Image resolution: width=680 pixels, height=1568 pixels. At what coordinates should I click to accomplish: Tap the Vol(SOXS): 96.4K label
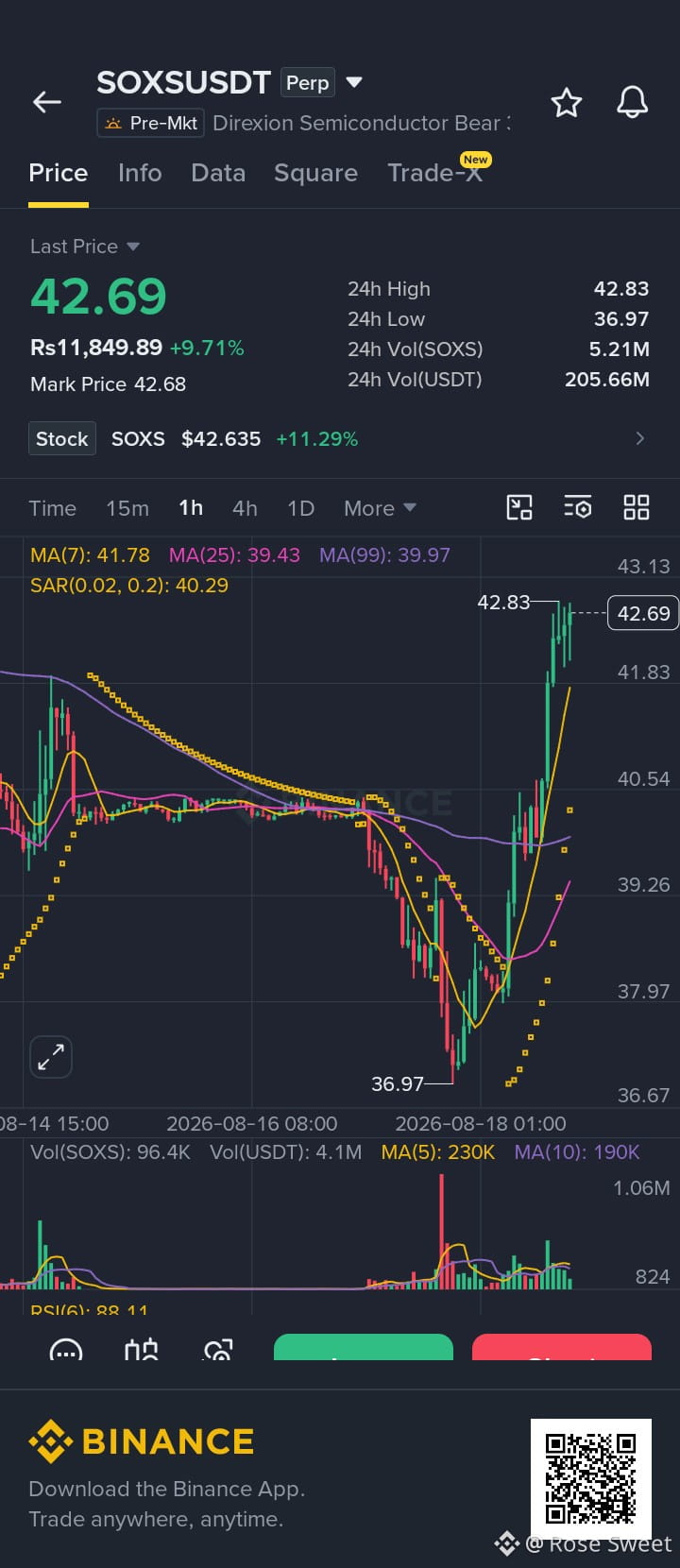coord(110,1151)
